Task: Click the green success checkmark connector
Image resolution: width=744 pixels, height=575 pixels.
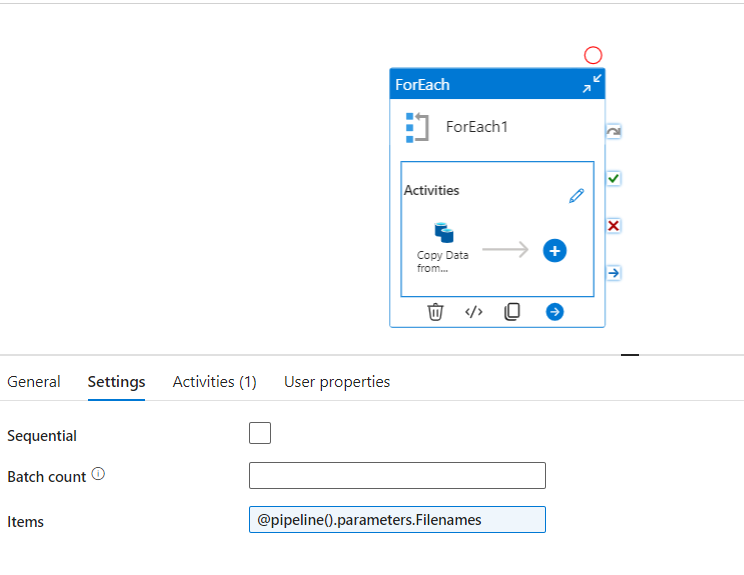Action: pos(614,178)
